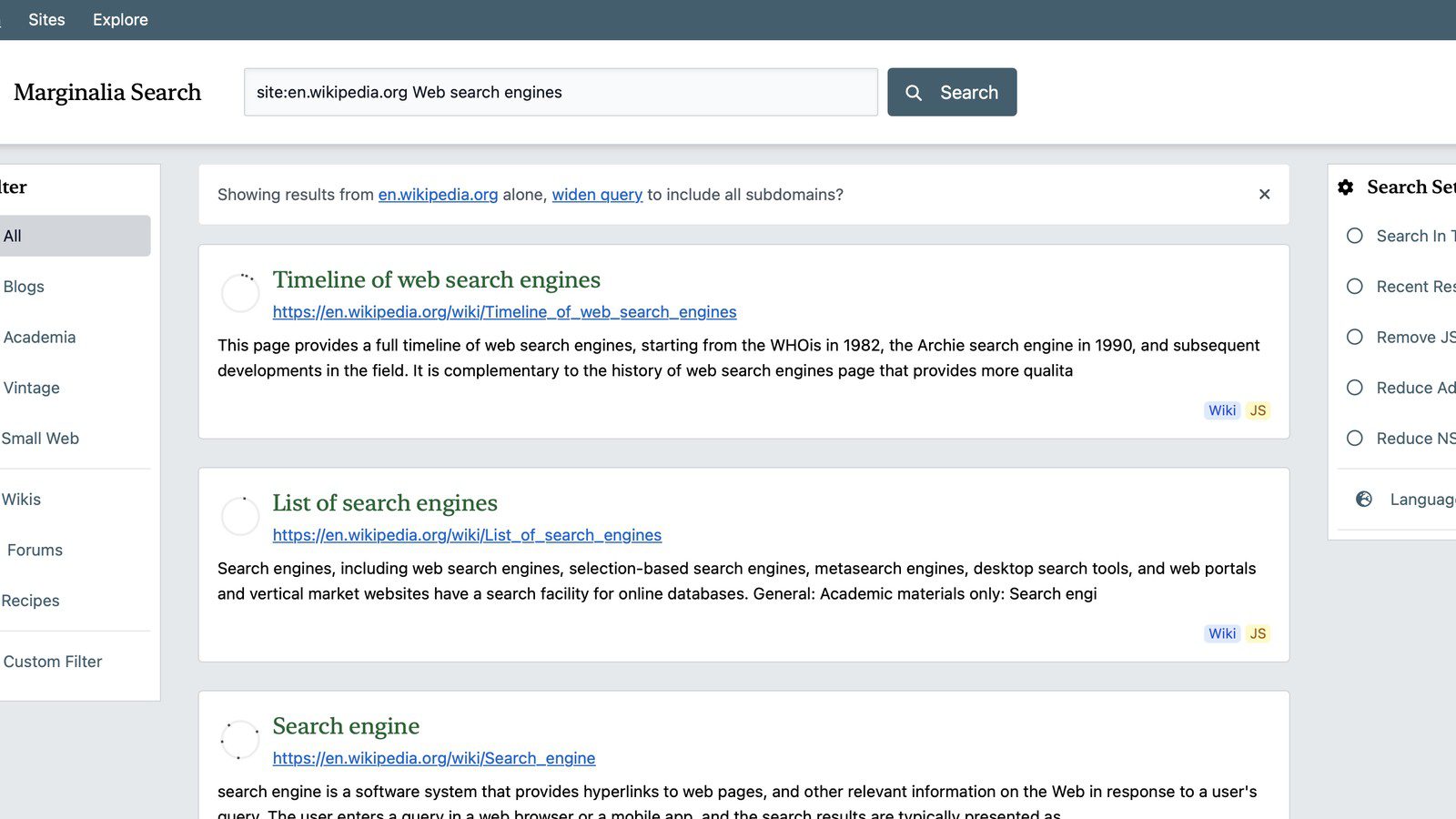Select the Recipes filter
Image resolution: width=1456 pixels, height=819 pixels.
point(73,601)
